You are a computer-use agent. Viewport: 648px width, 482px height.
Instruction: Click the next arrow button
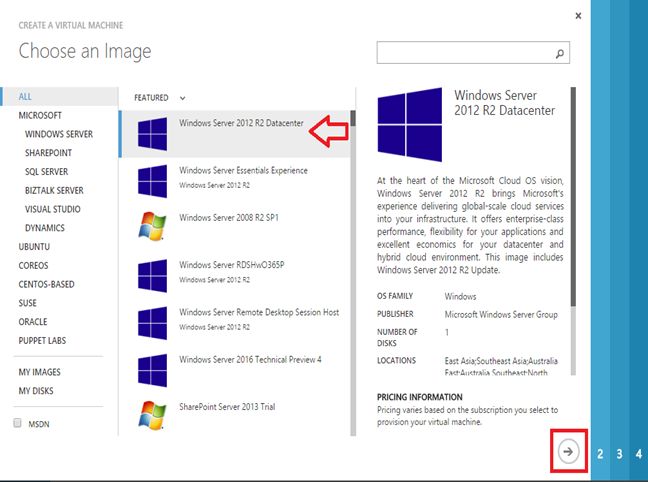[x=568, y=451]
